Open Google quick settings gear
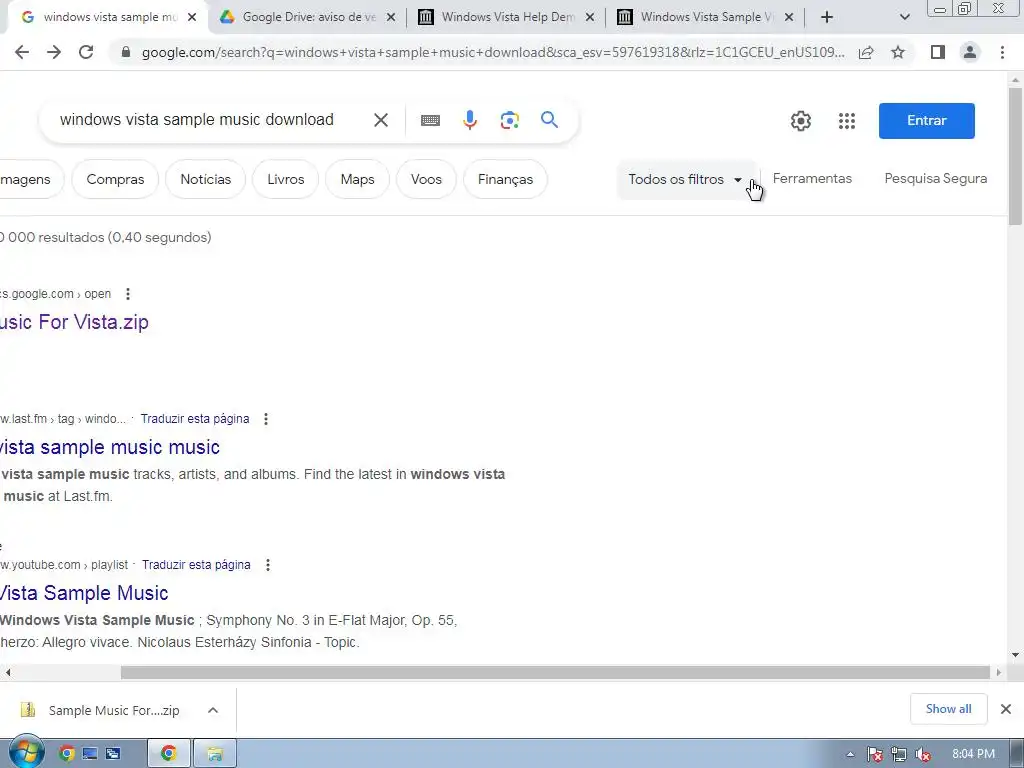 (801, 121)
